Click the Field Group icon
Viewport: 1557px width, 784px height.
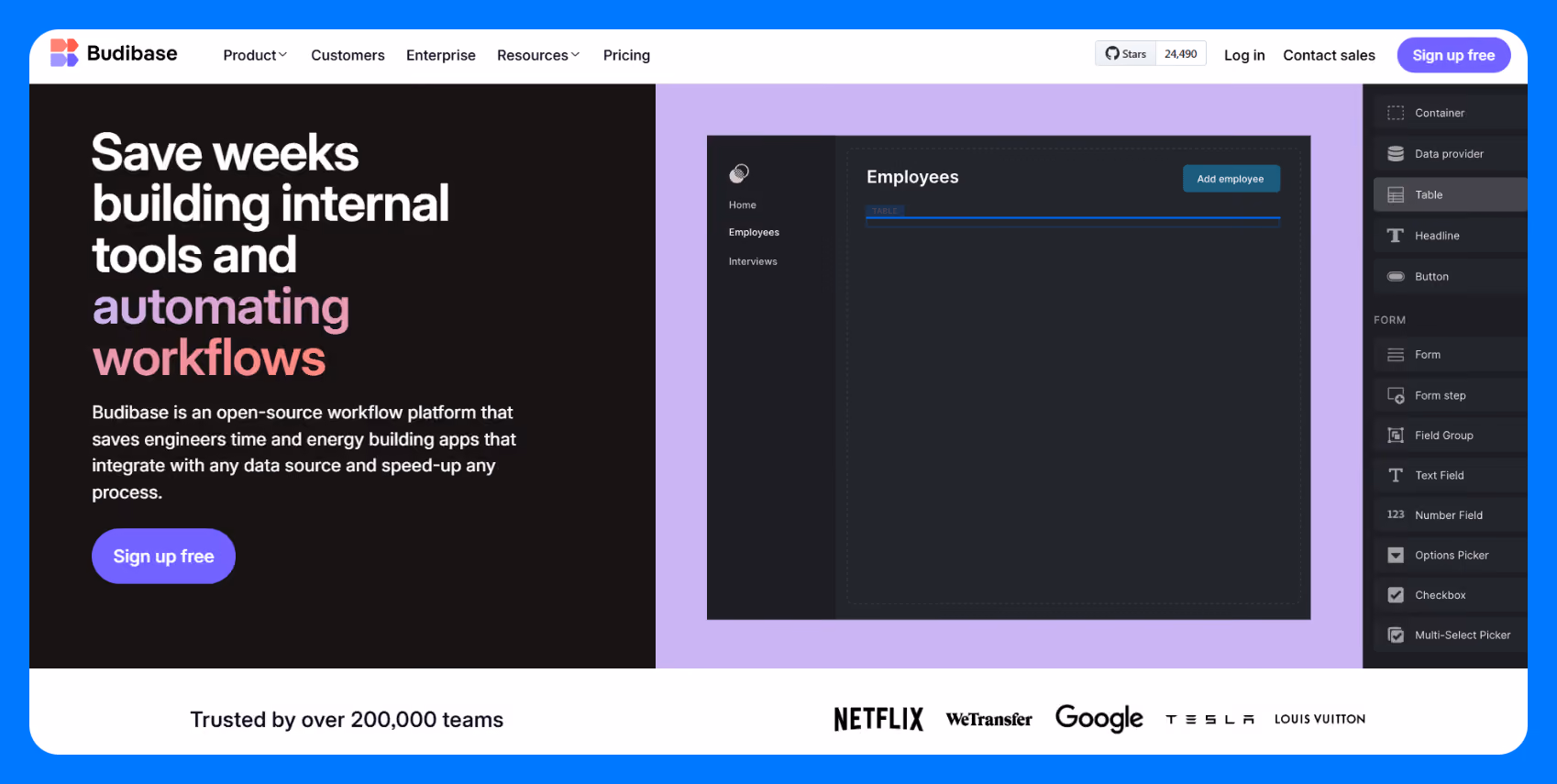1396,436
